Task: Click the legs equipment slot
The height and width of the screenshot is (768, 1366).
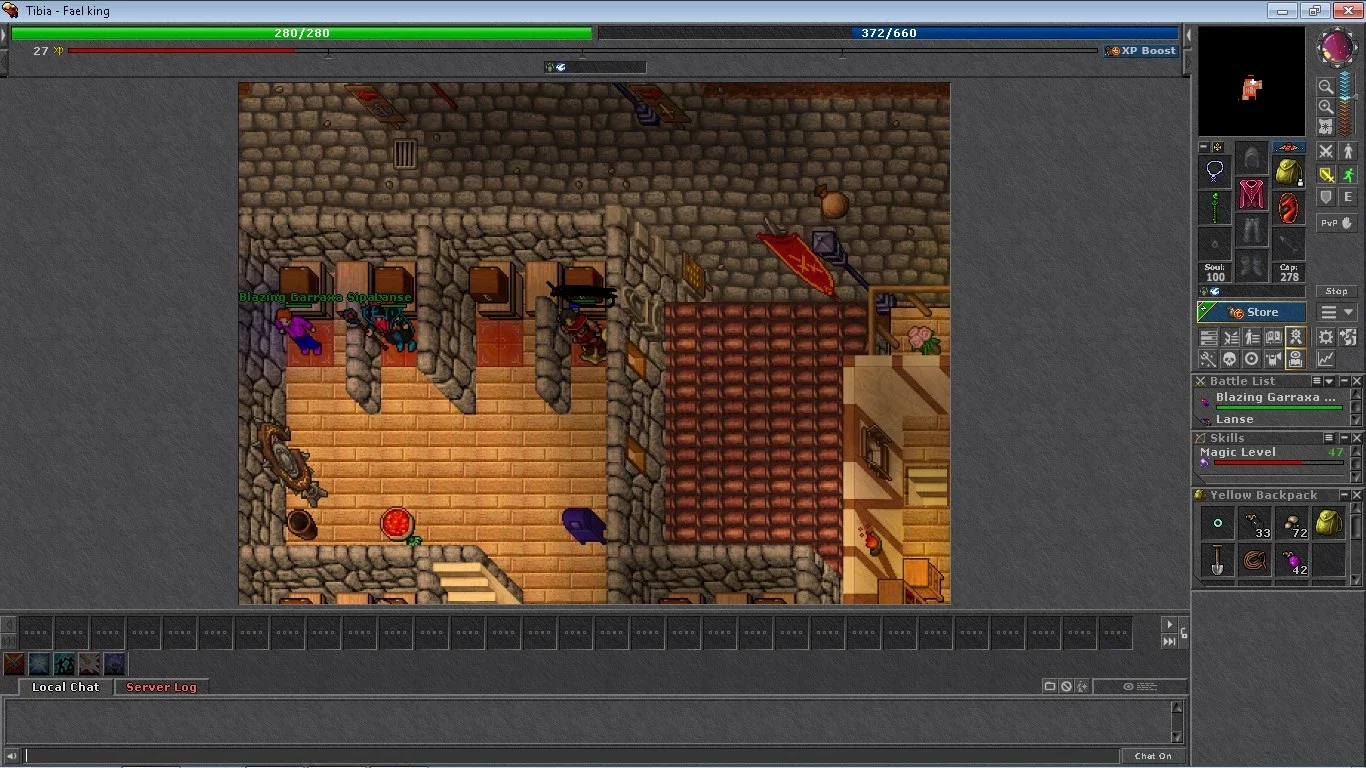Action: [1252, 230]
